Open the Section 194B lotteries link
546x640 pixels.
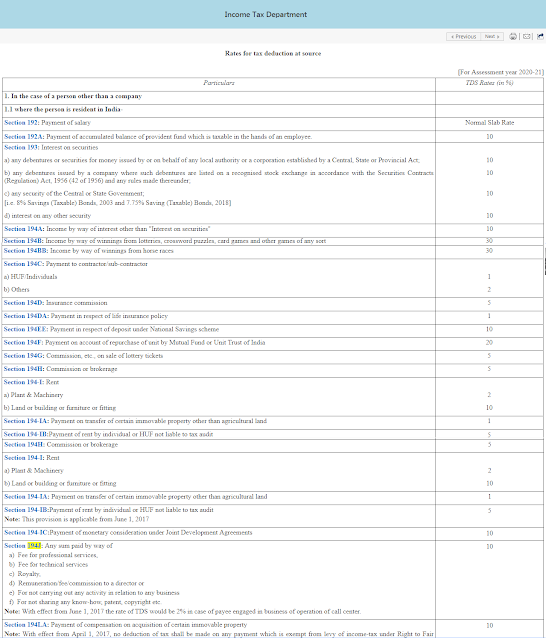point(24,241)
